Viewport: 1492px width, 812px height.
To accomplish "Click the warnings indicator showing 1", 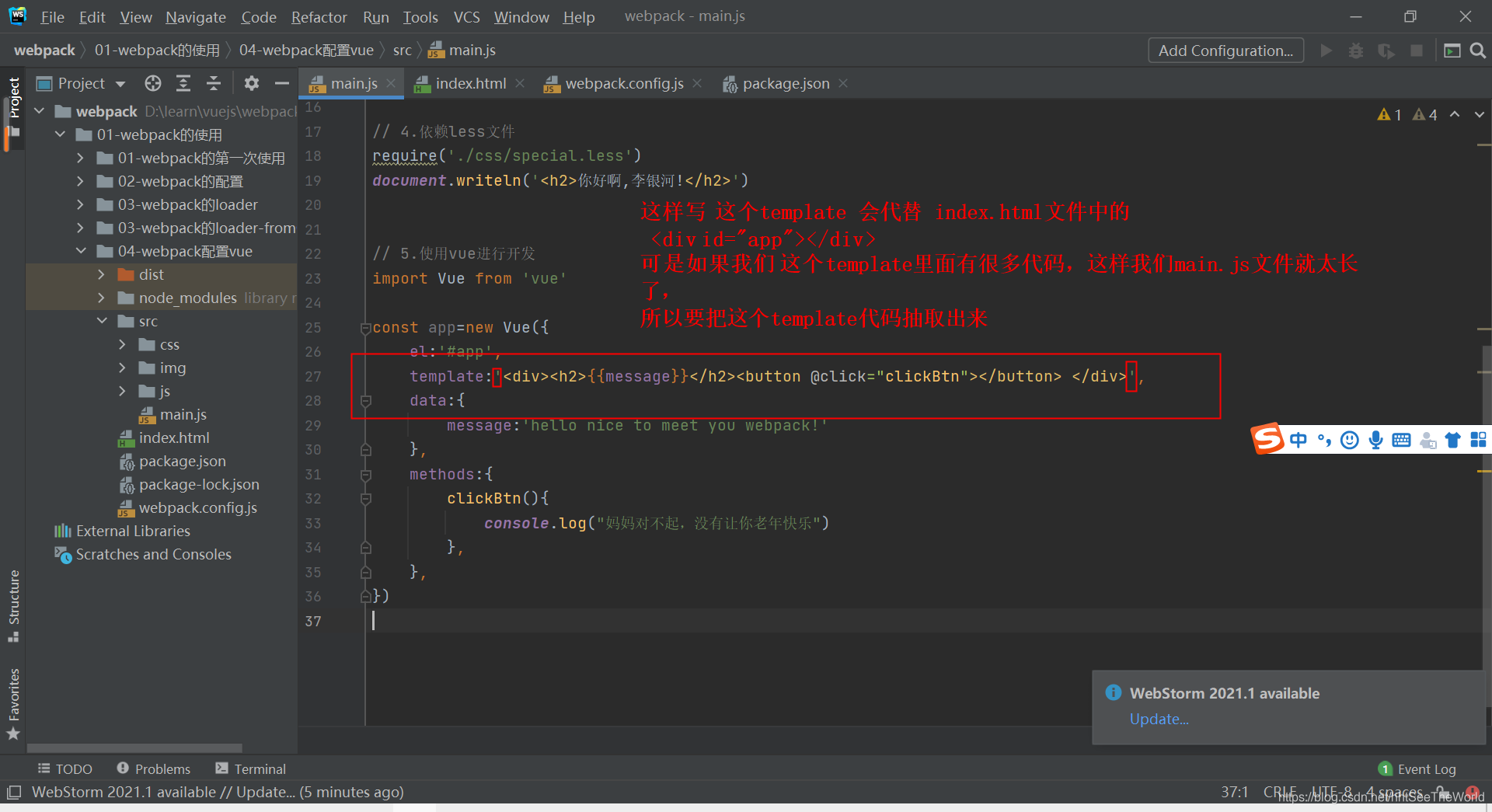I will [1389, 114].
